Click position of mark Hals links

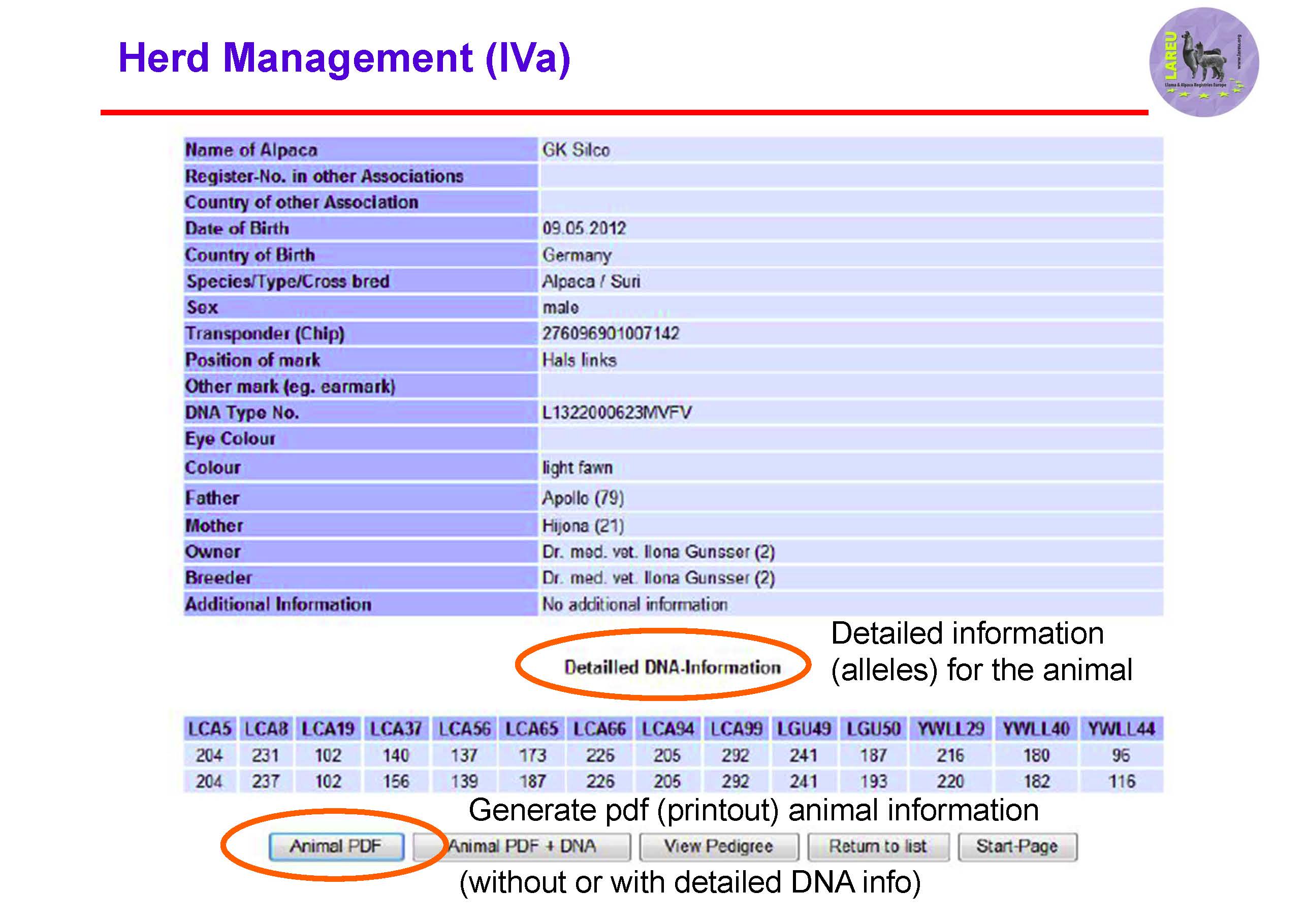point(579,360)
